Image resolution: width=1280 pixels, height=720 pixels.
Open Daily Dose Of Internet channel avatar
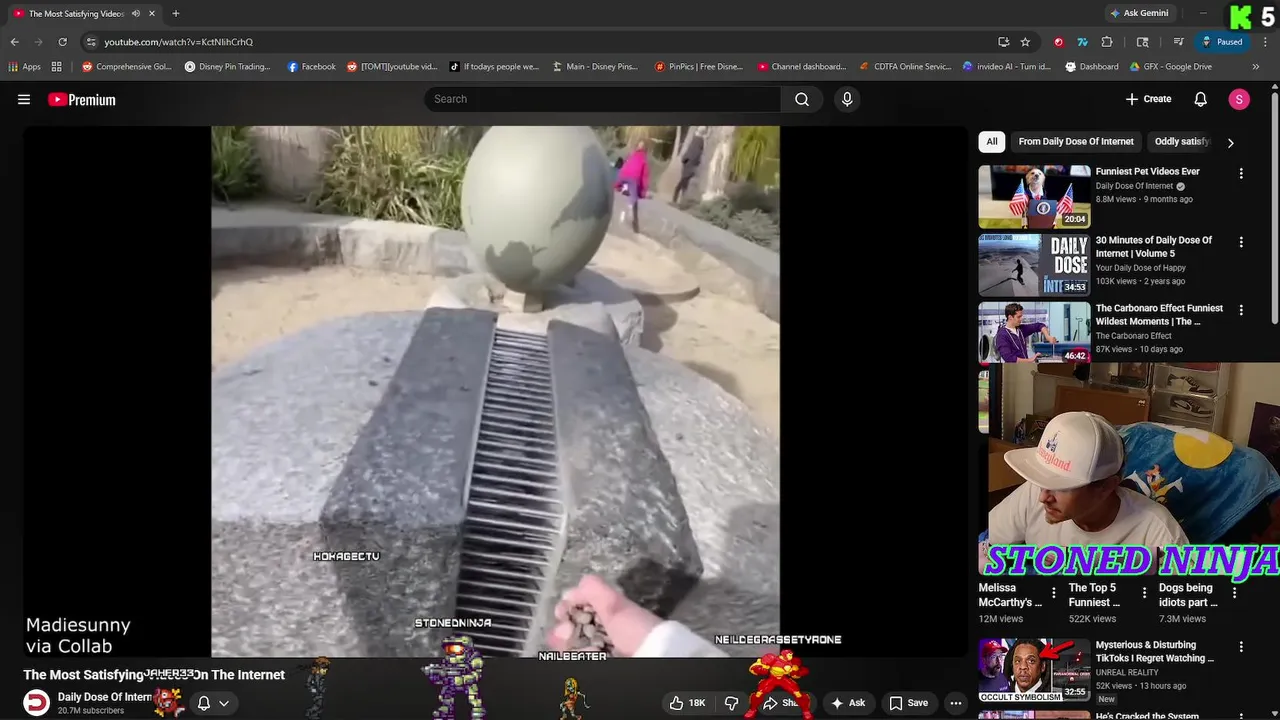[x=36, y=703]
